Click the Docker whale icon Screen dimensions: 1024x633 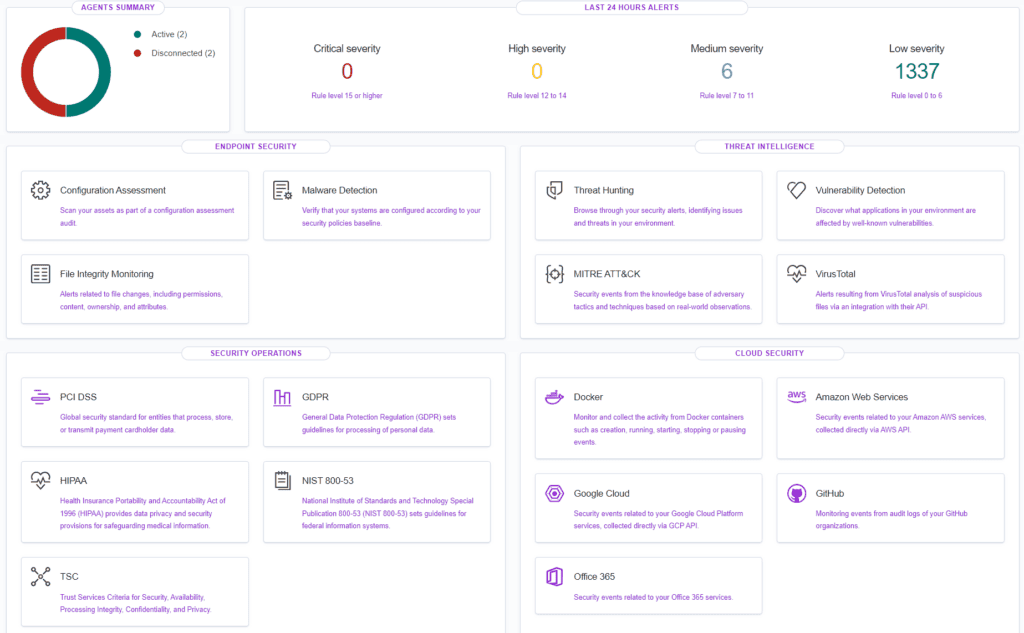tap(553, 396)
